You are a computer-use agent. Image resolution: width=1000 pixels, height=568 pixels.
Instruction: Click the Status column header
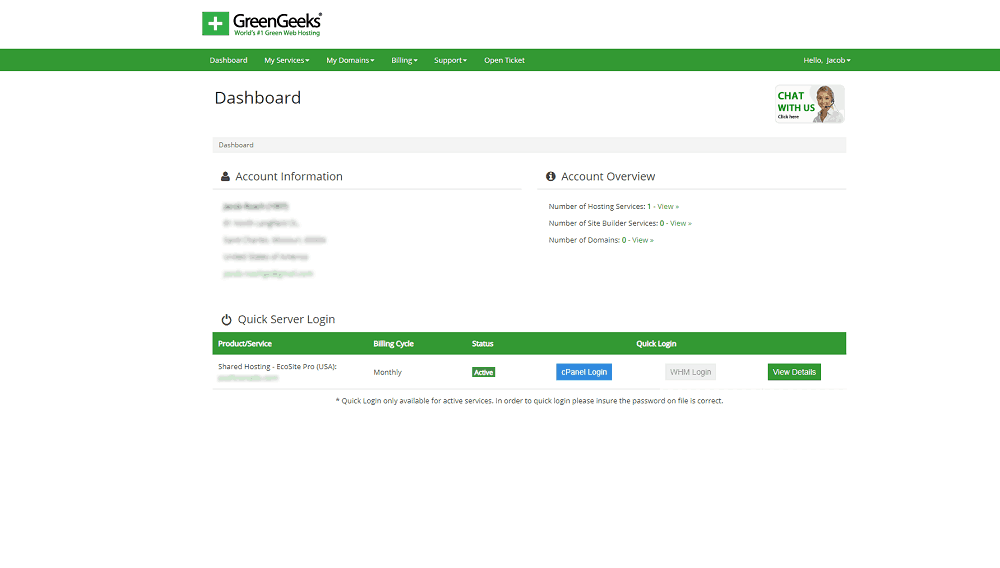pos(483,344)
